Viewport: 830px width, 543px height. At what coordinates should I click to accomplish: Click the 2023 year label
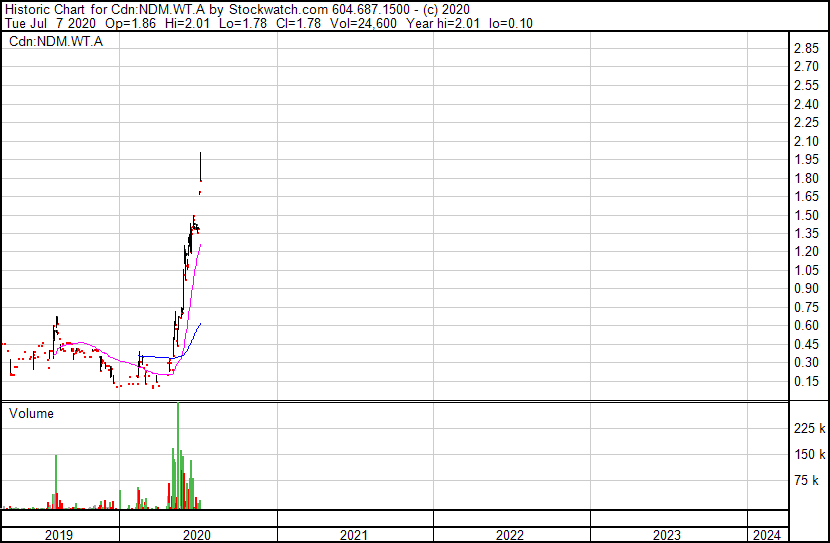(x=667, y=535)
